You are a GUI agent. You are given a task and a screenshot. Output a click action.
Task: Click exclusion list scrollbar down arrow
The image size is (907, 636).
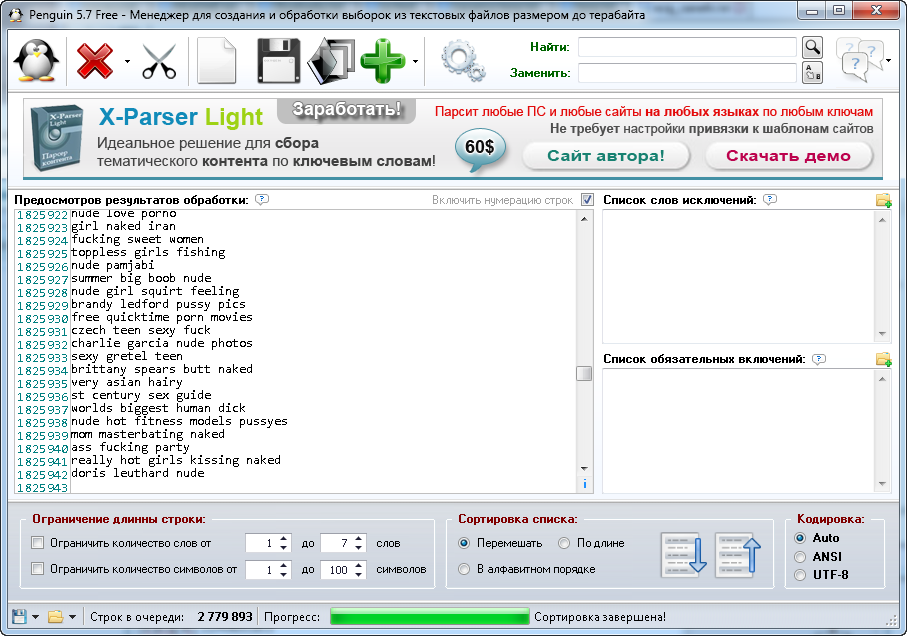point(882,334)
